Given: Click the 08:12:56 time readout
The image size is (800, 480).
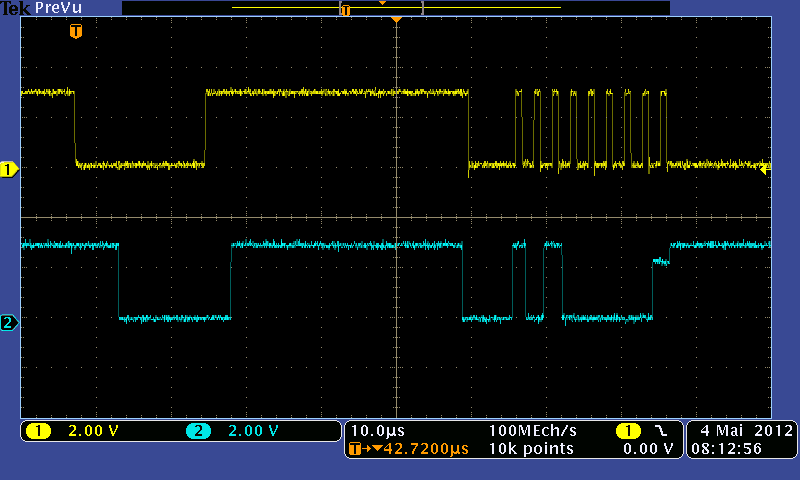Looking at the screenshot, I should [x=727, y=449].
